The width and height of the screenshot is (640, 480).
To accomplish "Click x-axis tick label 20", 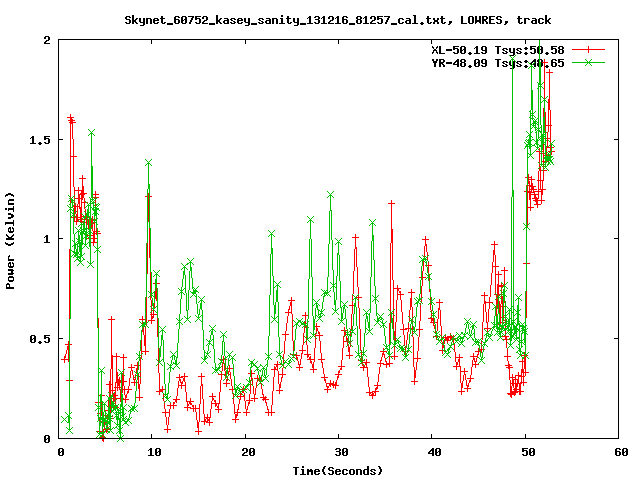I will click(247, 452).
